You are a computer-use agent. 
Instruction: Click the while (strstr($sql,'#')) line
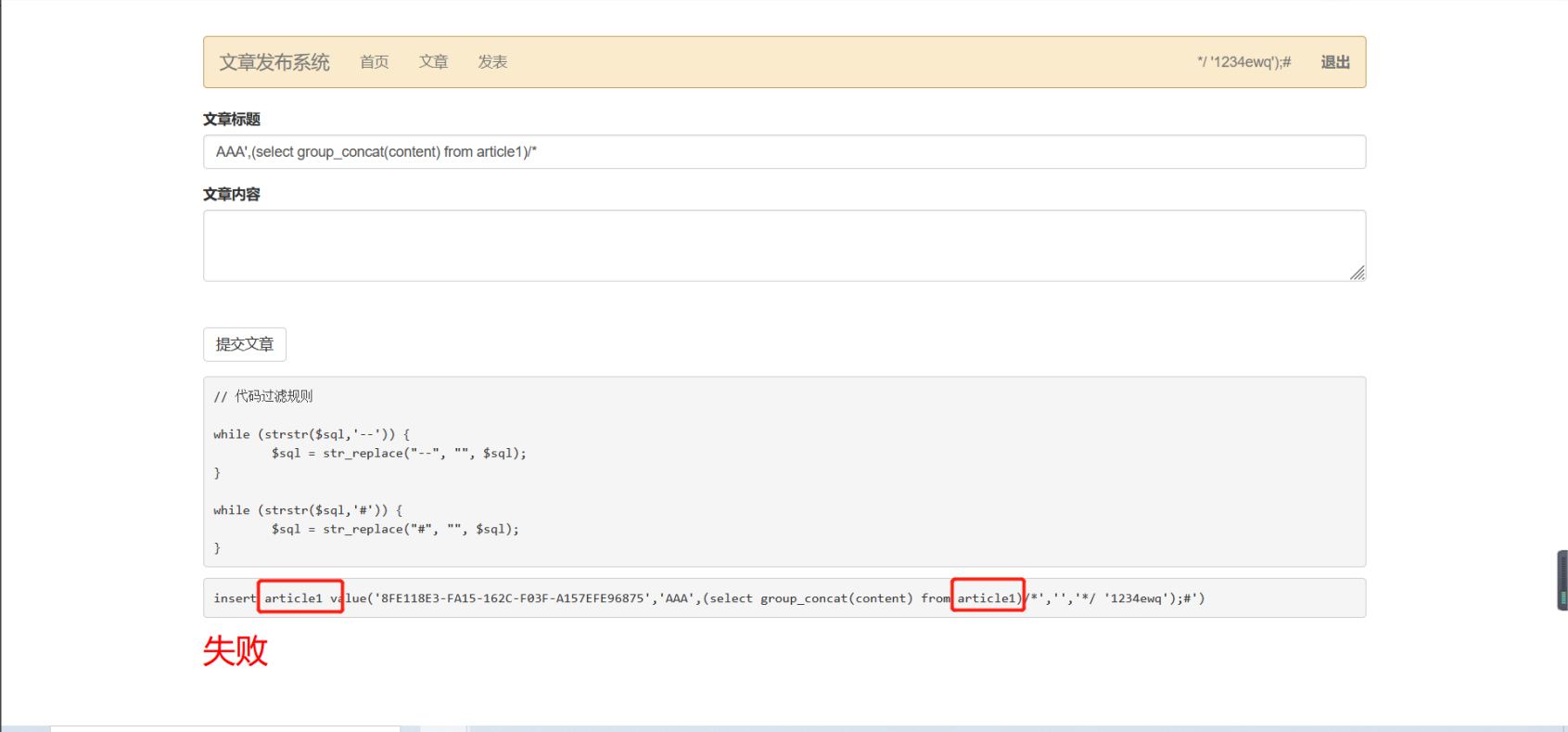308,510
